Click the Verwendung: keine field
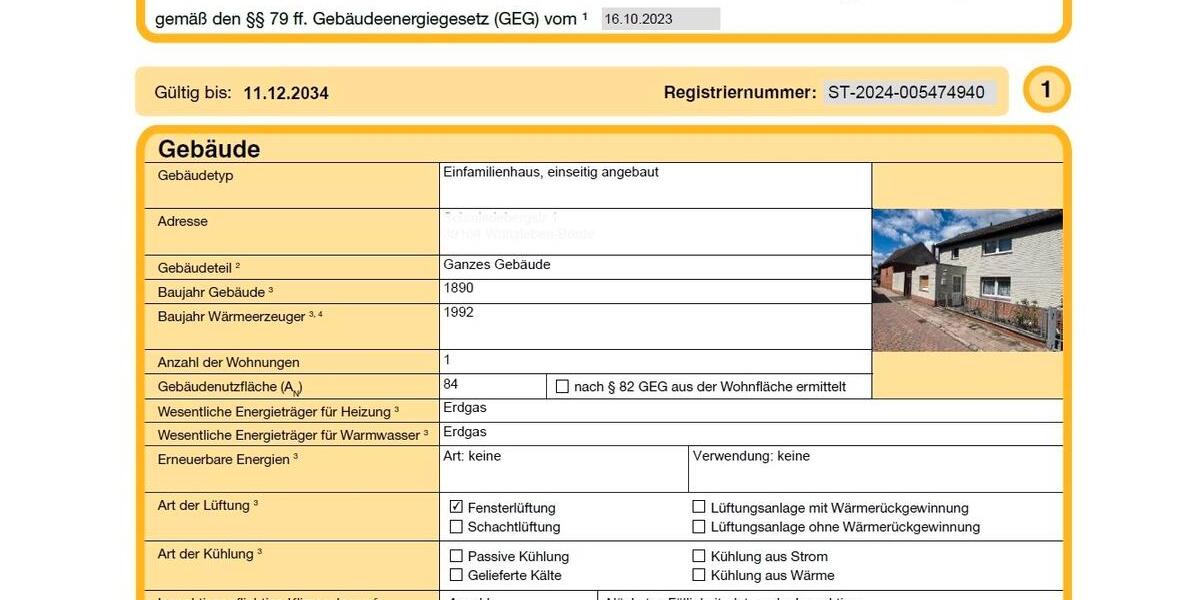 click(x=875, y=468)
